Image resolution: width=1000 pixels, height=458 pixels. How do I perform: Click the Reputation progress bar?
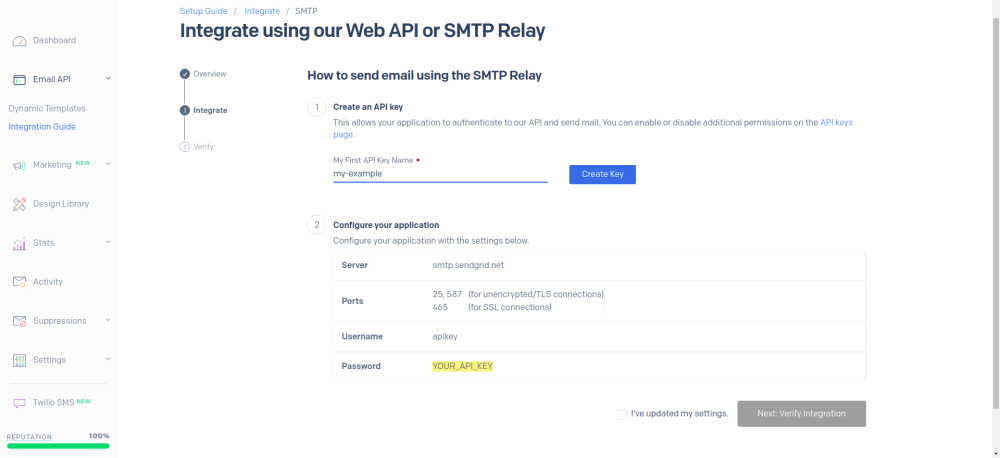(x=58, y=446)
